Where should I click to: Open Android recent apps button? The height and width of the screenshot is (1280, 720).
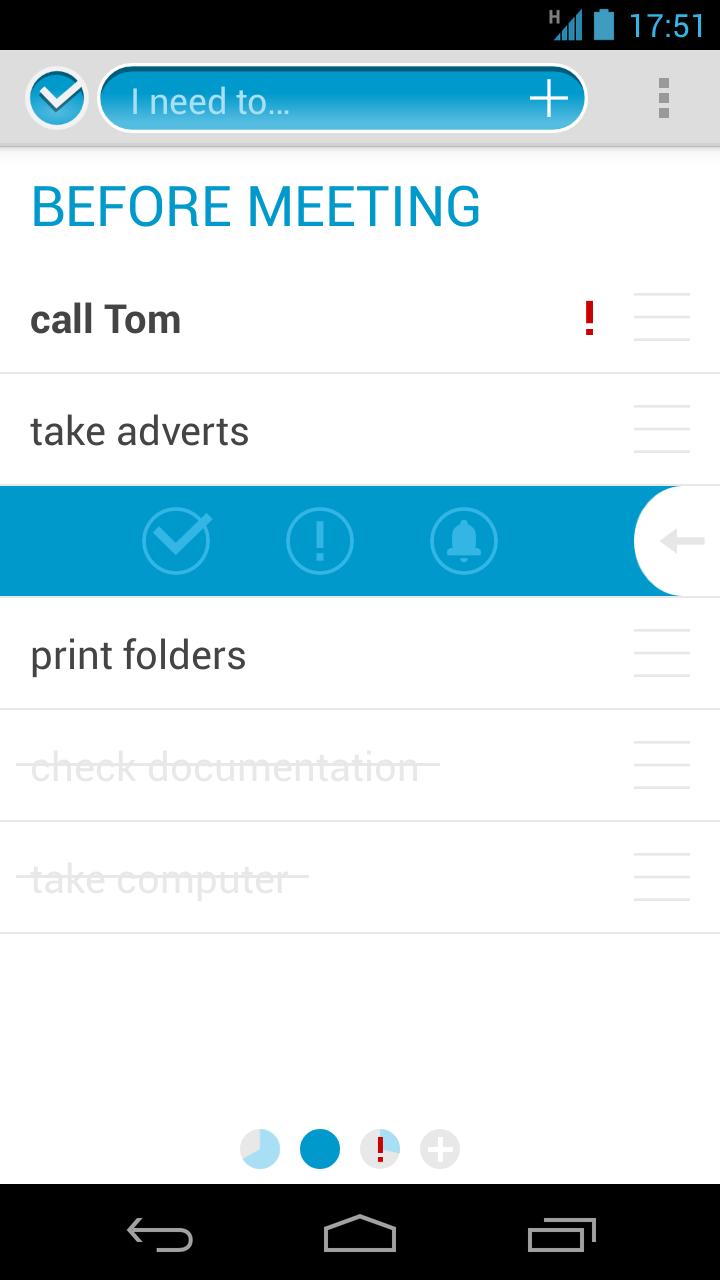(x=561, y=1235)
